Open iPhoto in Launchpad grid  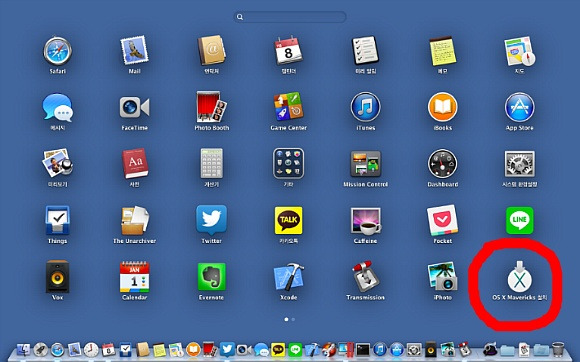pos(442,276)
